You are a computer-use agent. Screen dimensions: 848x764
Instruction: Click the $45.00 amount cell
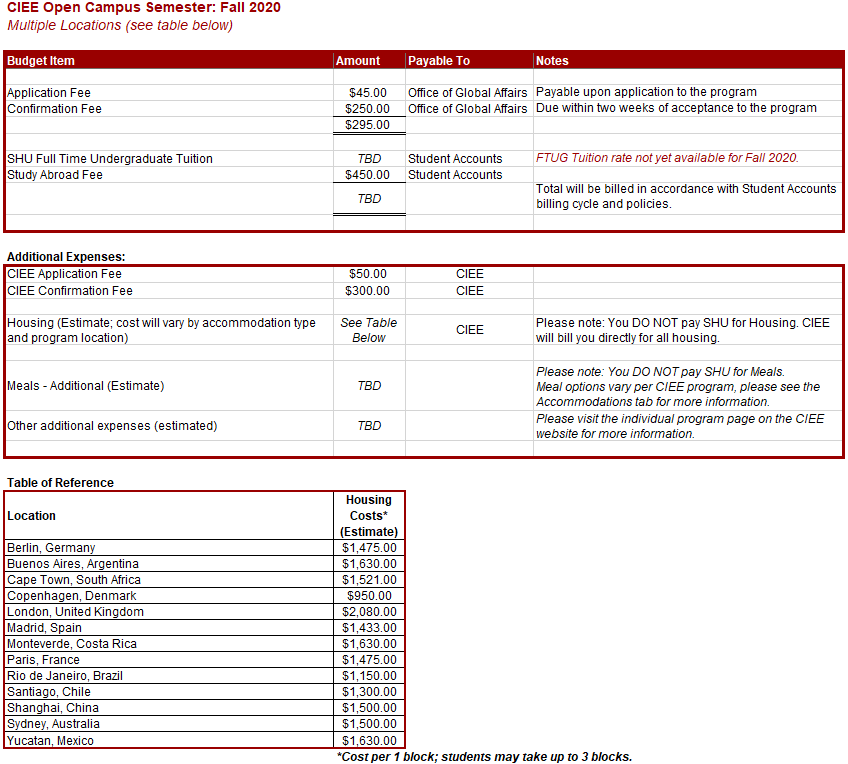[x=368, y=92]
